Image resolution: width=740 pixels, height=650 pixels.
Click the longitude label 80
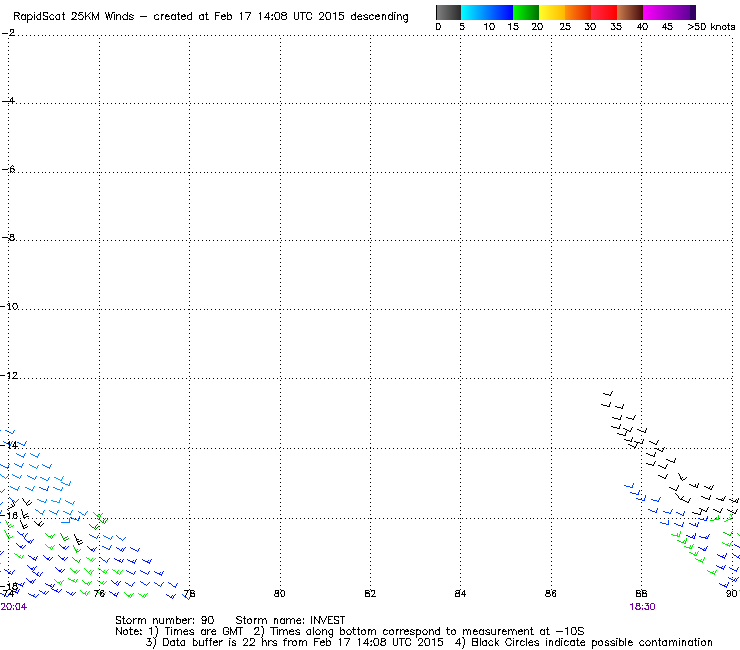pos(280,593)
